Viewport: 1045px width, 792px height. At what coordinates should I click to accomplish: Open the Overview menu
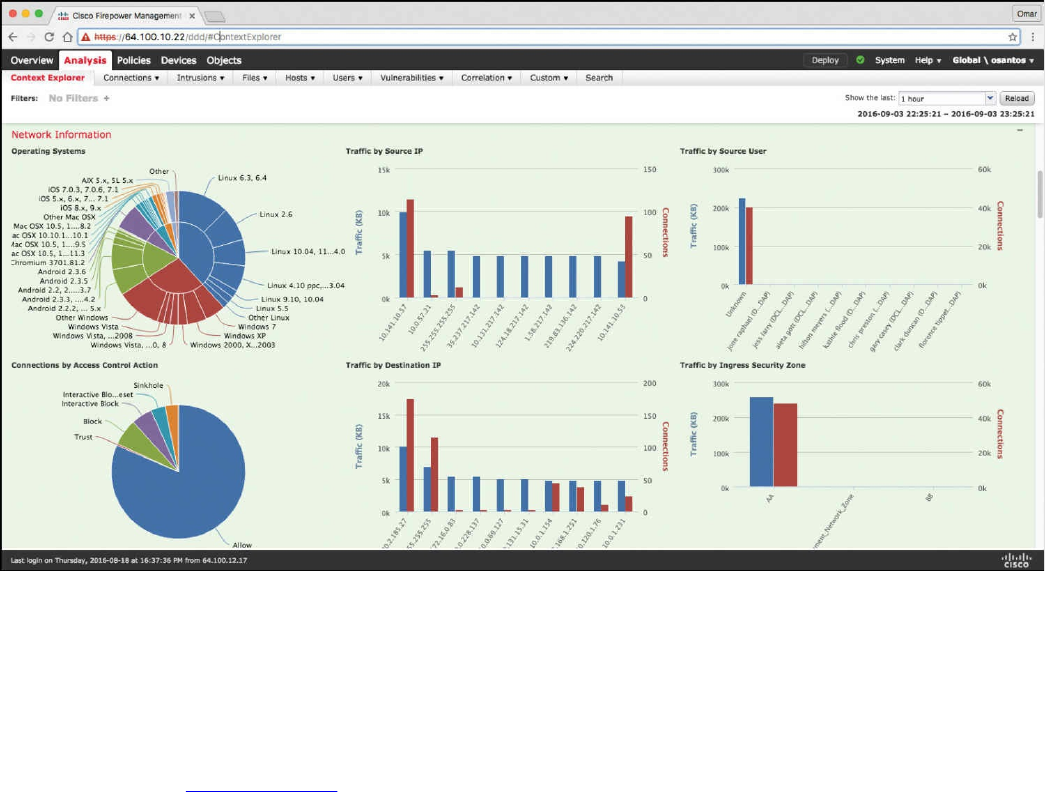tap(31, 60)
